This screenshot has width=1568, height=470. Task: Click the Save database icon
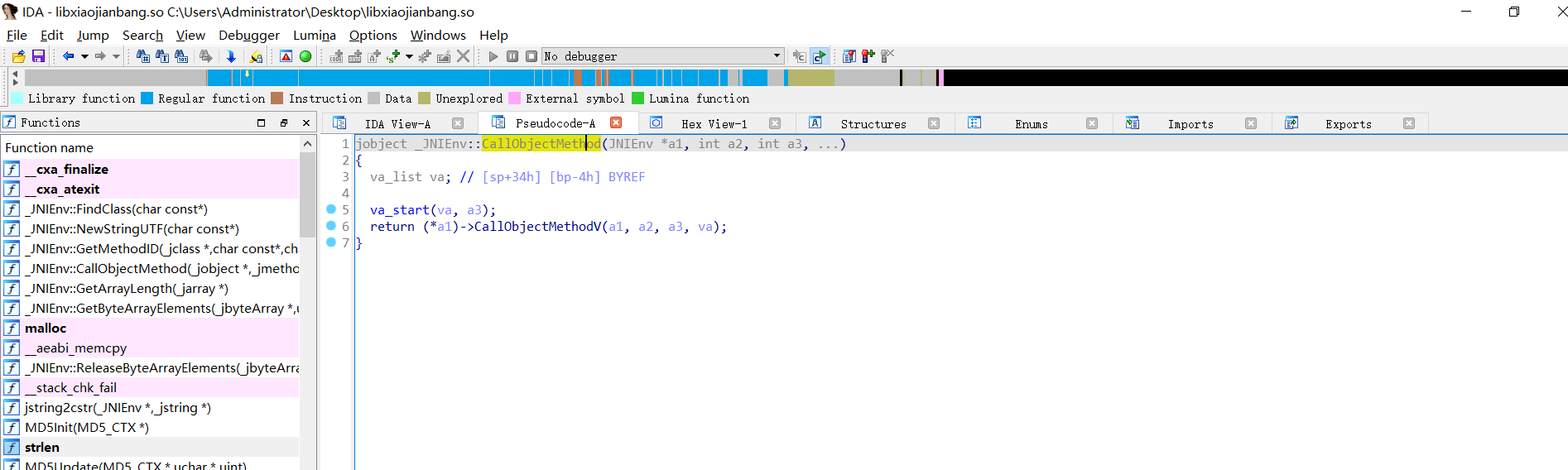point(38,56)
